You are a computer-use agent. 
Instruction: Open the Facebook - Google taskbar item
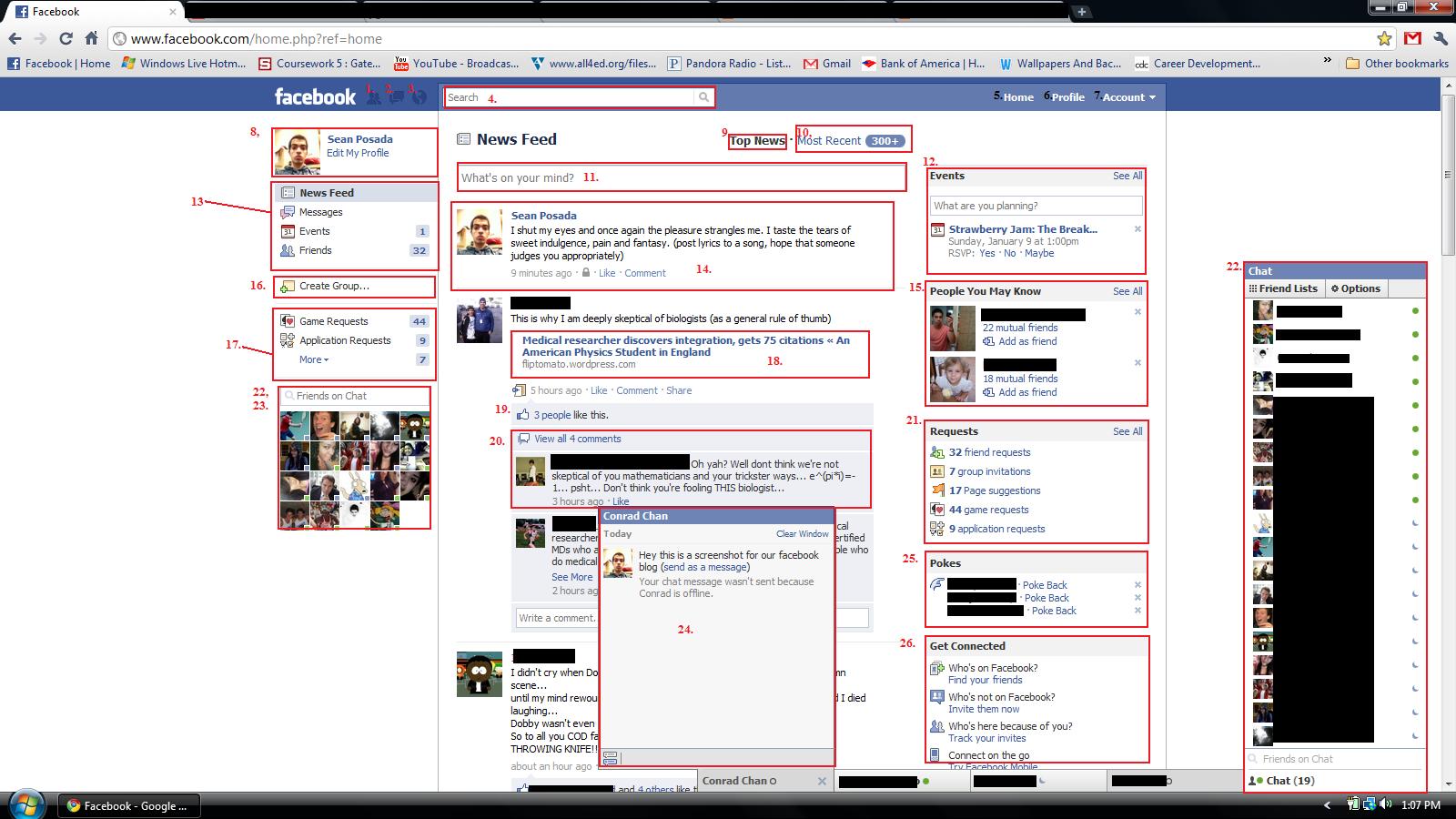click(127, 805)
